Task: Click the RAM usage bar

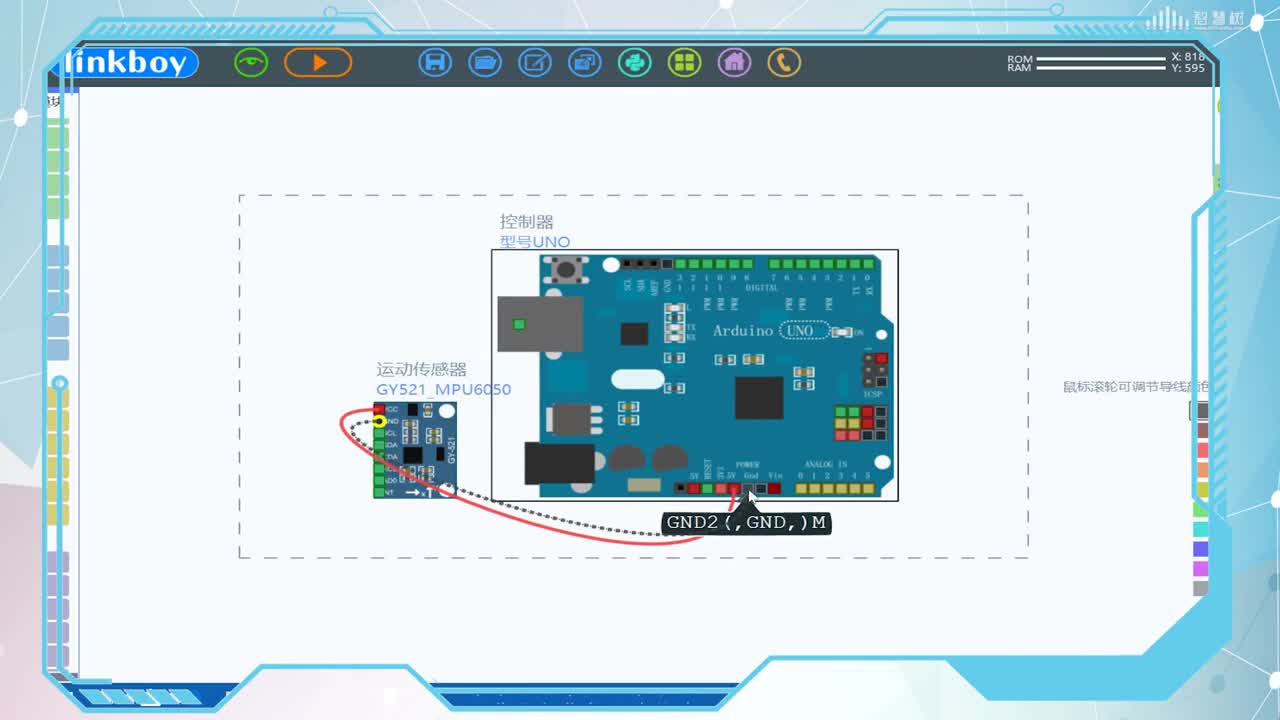Action: tap(1101, 68)
